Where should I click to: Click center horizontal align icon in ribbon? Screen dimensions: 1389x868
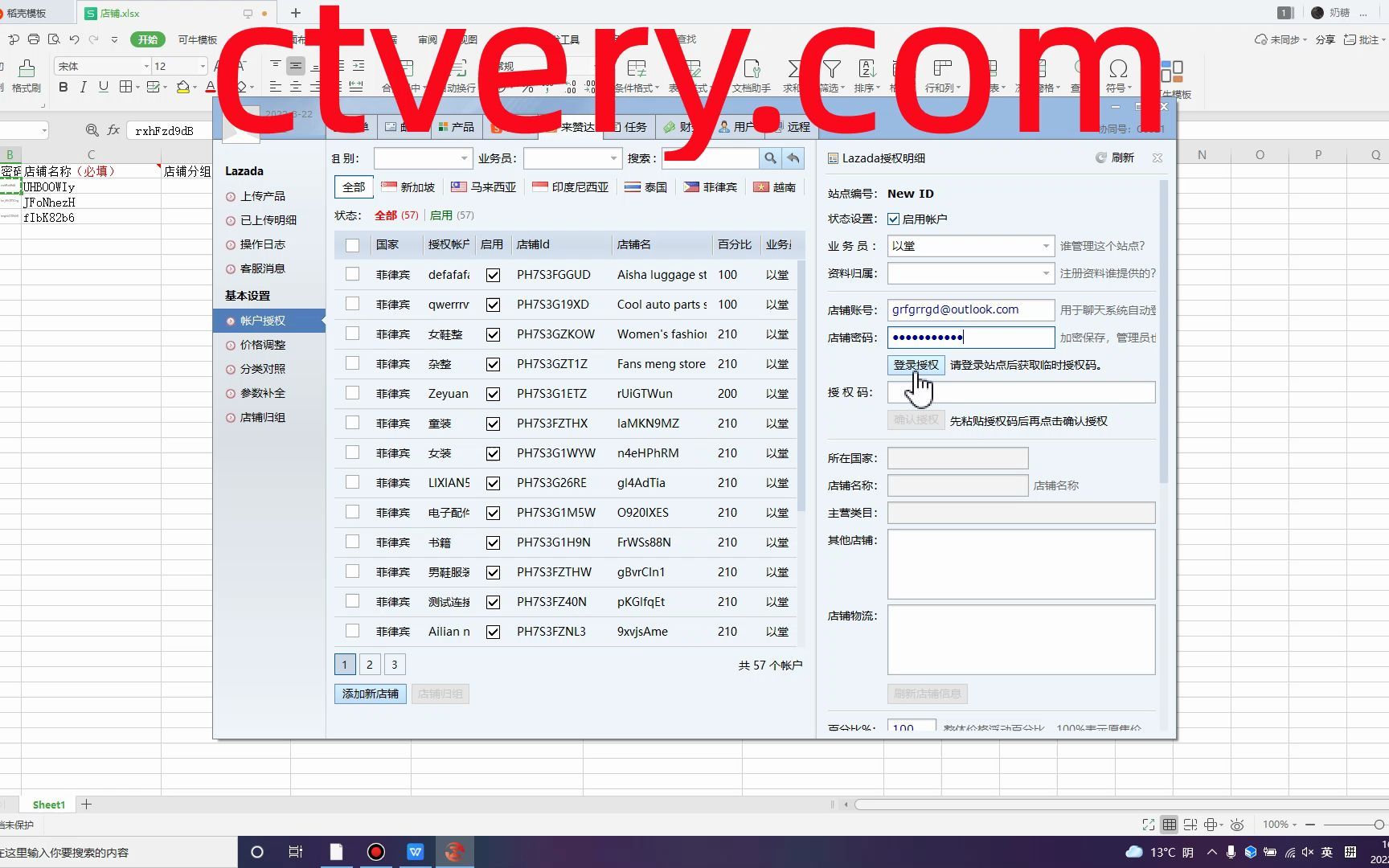(x=296, y=87)
